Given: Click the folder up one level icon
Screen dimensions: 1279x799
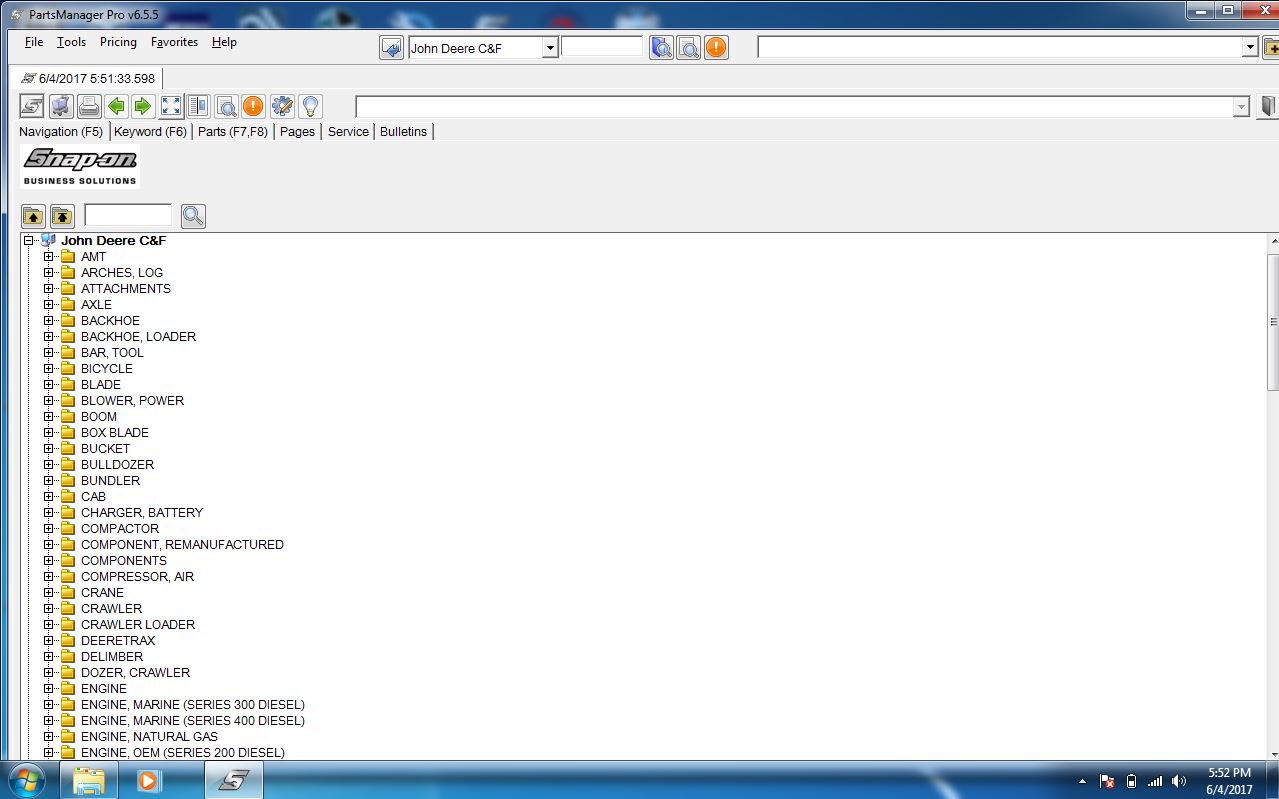Looking at the screenshot, I should [33, 215].
